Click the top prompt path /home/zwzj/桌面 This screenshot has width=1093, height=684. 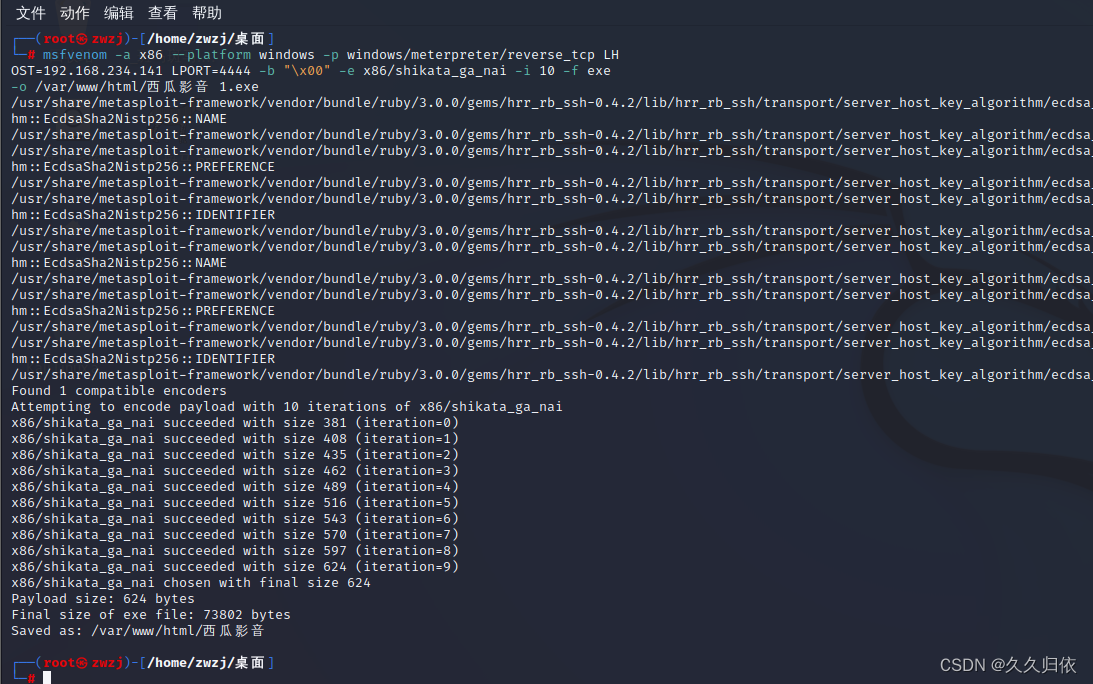(206, 38)
